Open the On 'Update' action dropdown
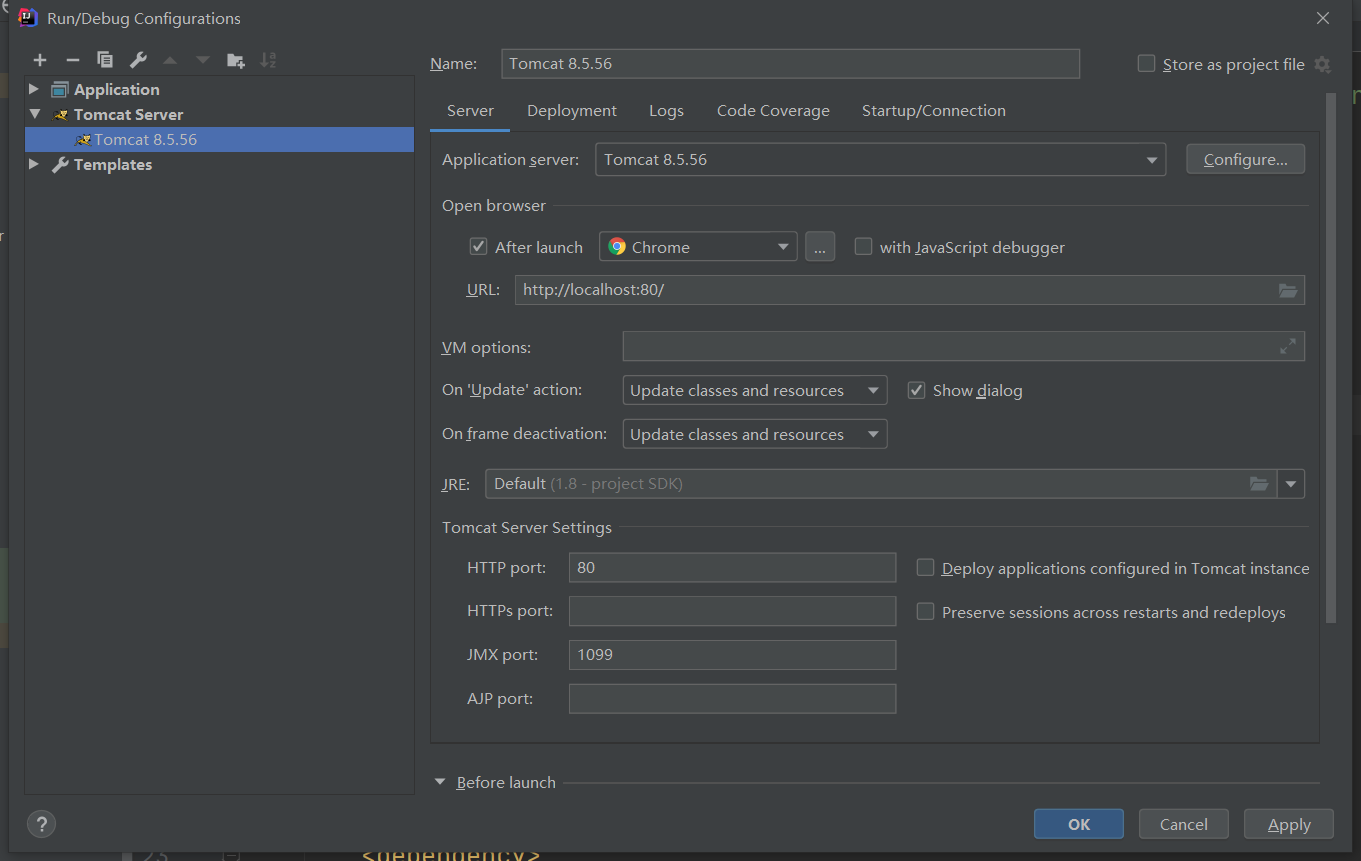The image size is (1361, 861). click(x=754, y=390)
